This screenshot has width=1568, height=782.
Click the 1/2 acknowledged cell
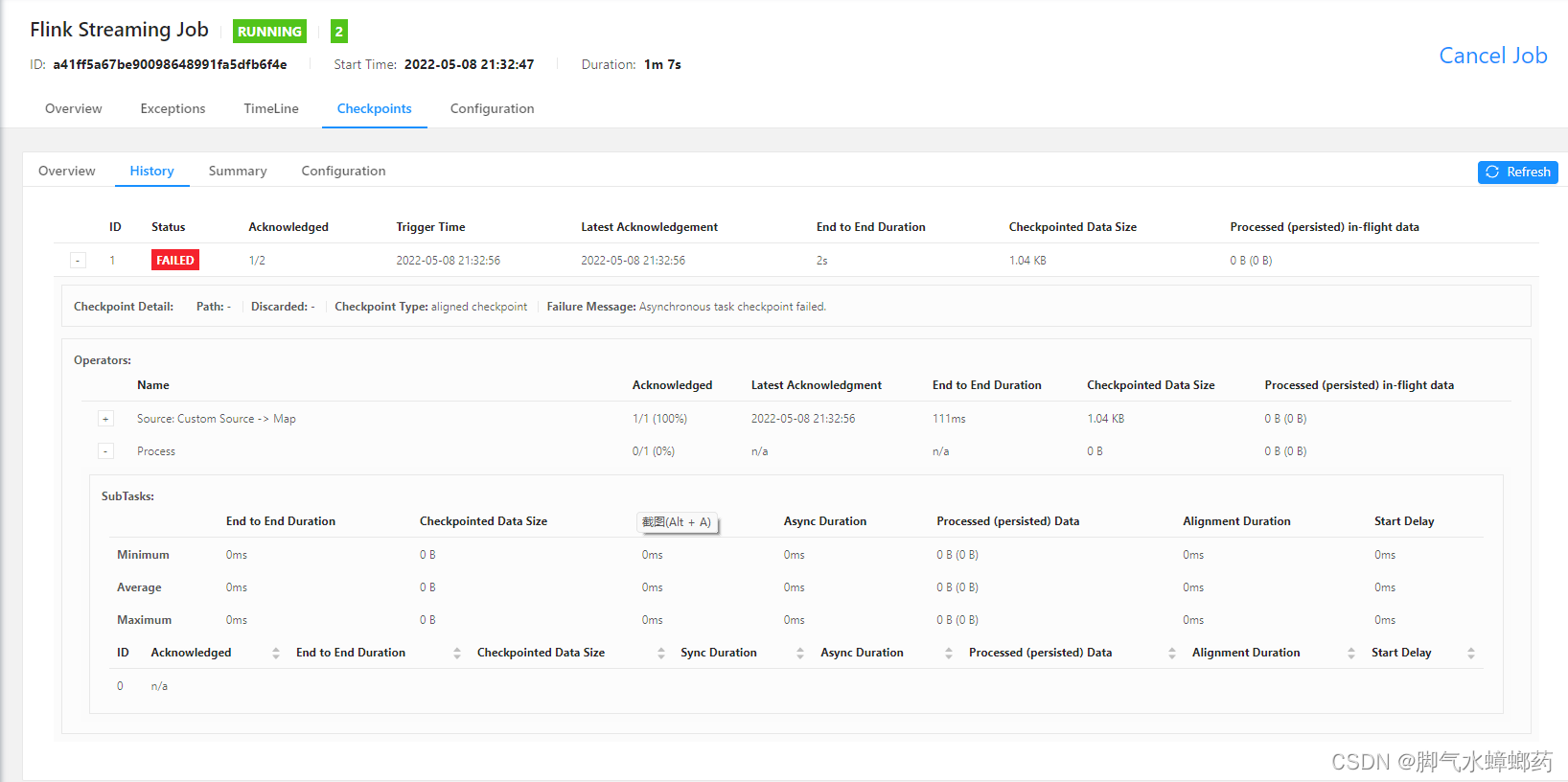[x=257, y=261]
